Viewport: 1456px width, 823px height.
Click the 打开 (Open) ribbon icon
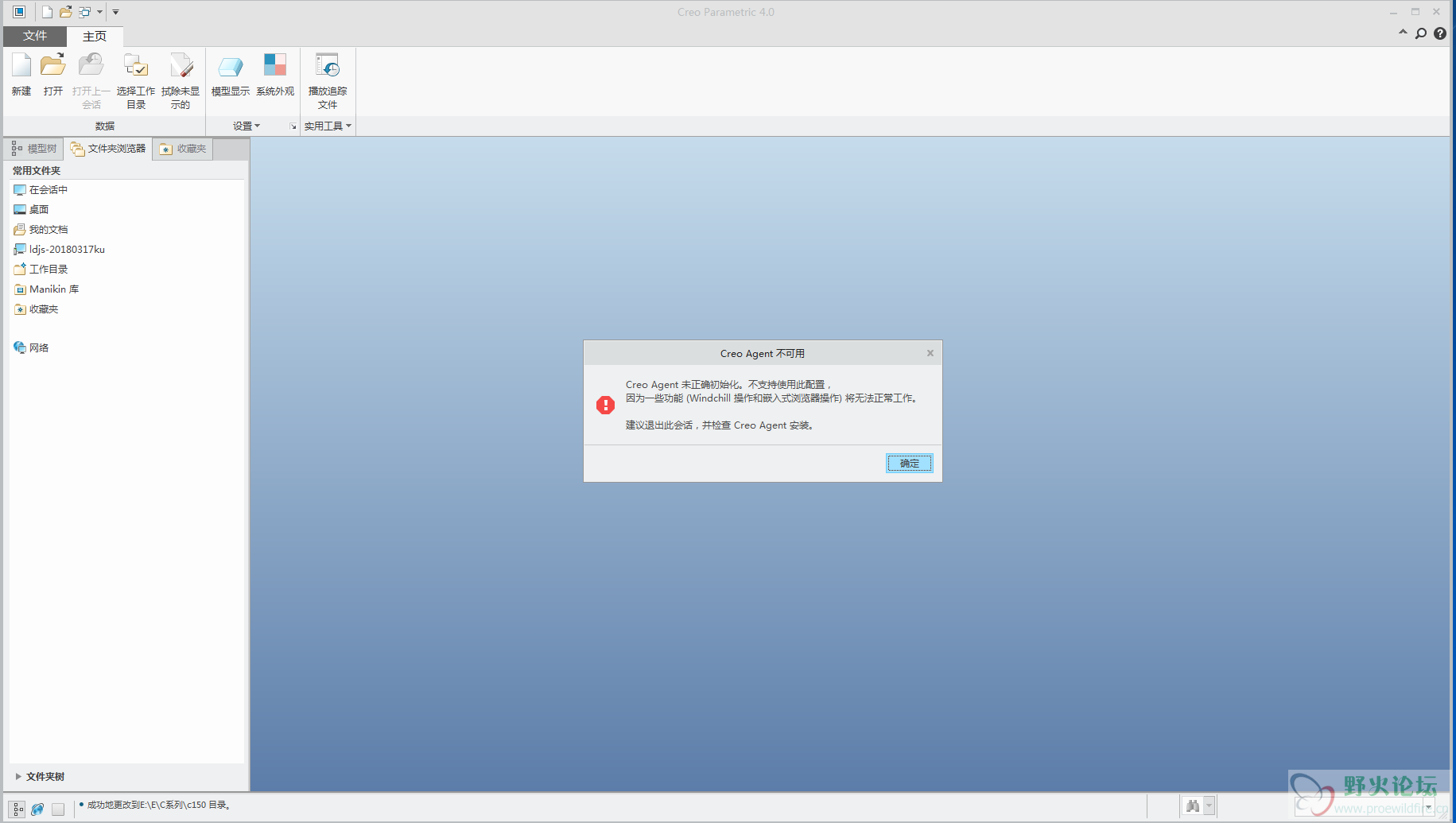point(53,75)
